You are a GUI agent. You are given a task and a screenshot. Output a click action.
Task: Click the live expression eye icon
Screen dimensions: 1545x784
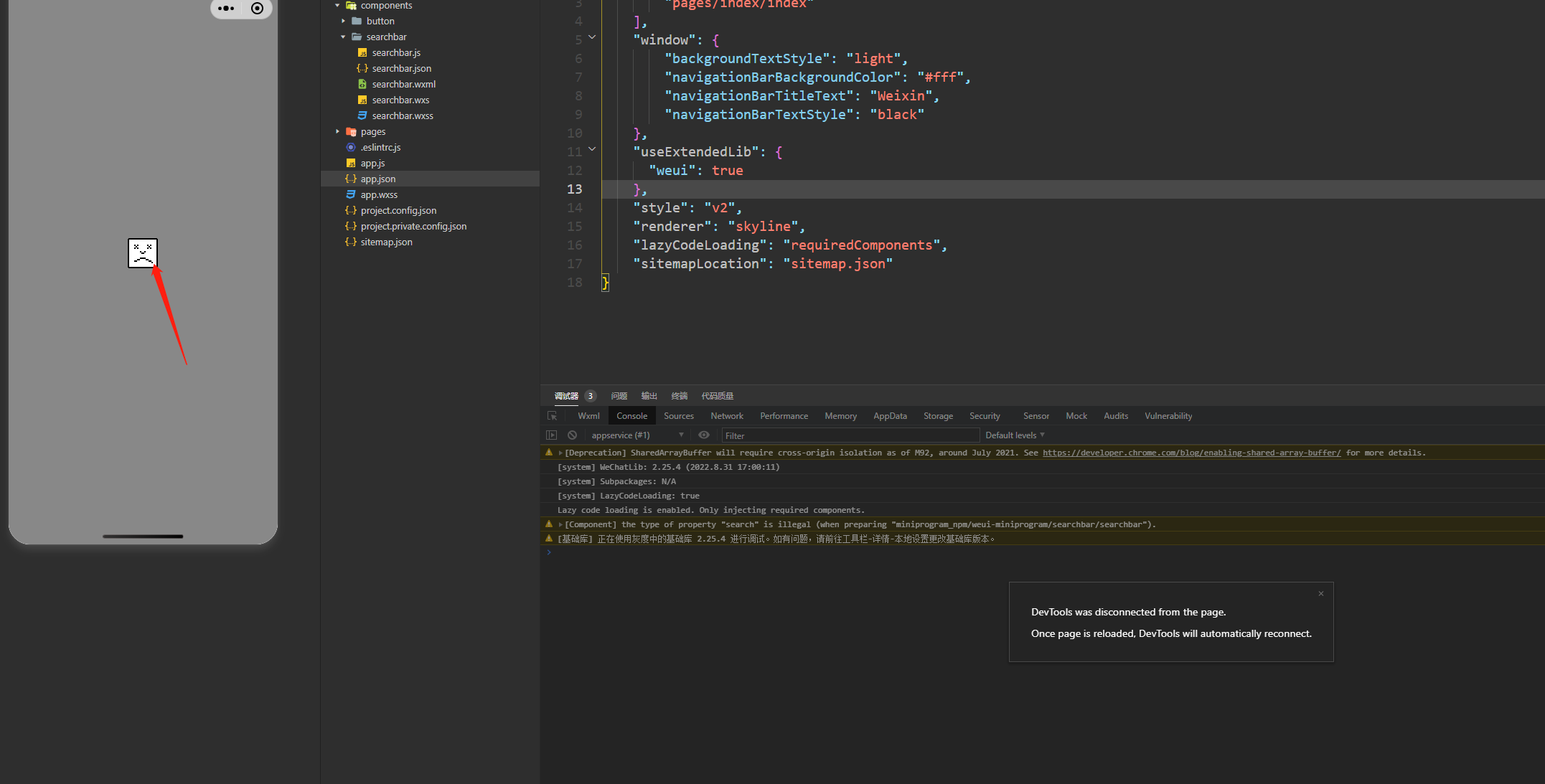(704, 435)
